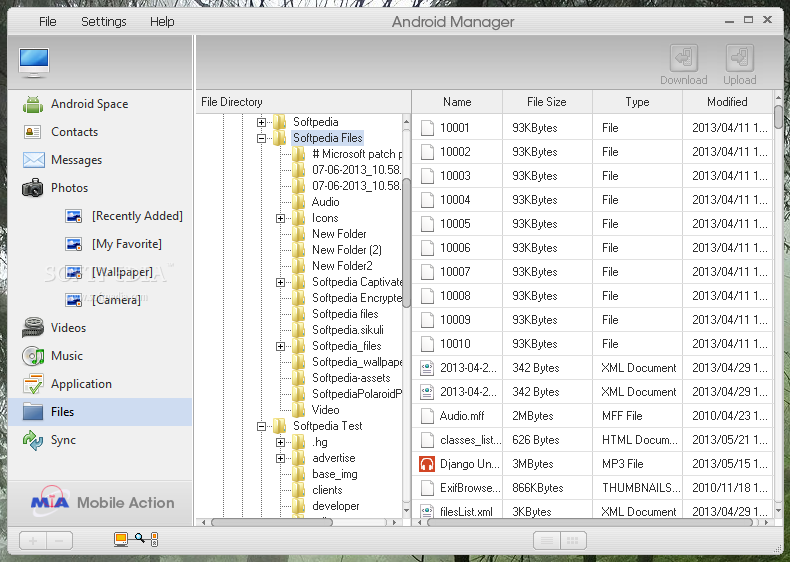Click the tree vertical scrollbar thumb
790x562 pixels.
pos(407,243)
